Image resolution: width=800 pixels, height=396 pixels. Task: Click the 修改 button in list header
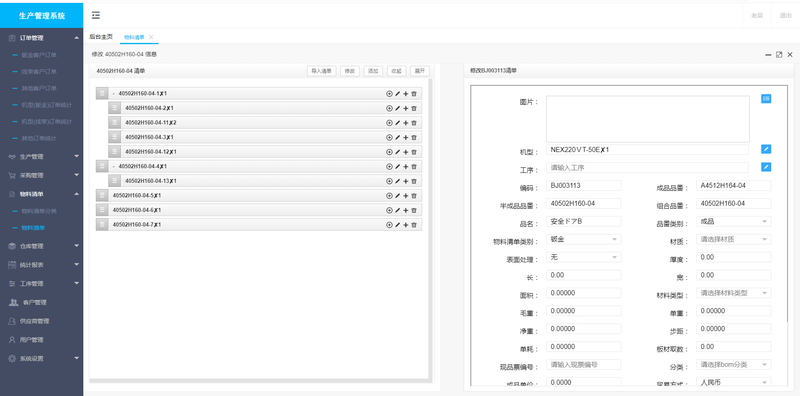click(349, 71)
